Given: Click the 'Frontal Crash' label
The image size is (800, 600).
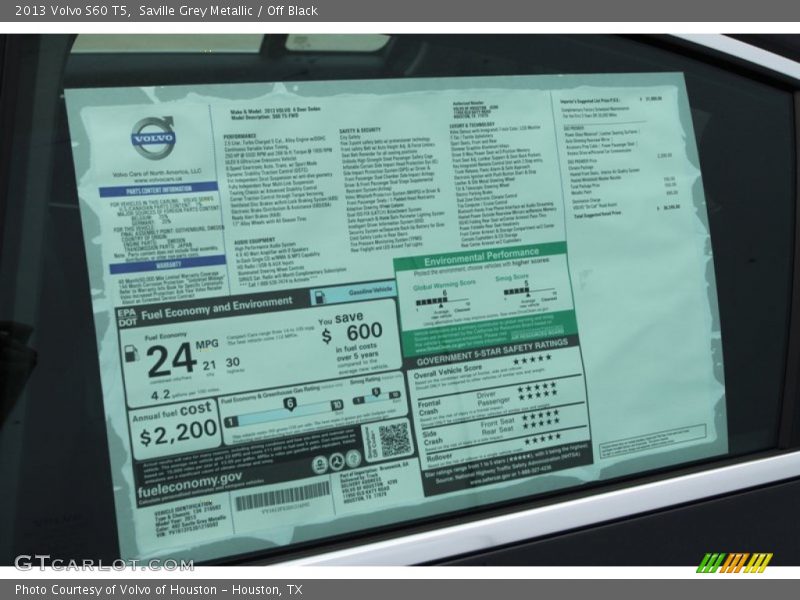Looking at the screenshot, I should [x=429, y=408].
